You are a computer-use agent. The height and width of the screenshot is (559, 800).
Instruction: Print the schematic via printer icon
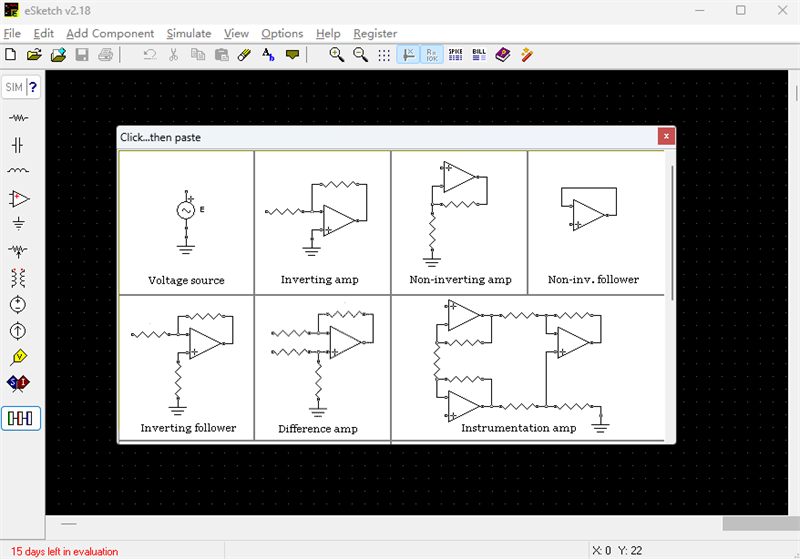pyautogui.click(x=106, y=55)
